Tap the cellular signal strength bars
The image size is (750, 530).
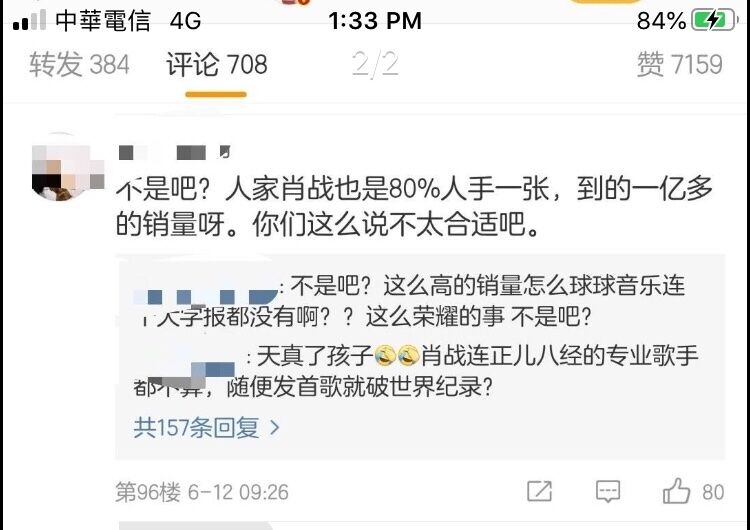pos(30,21)
